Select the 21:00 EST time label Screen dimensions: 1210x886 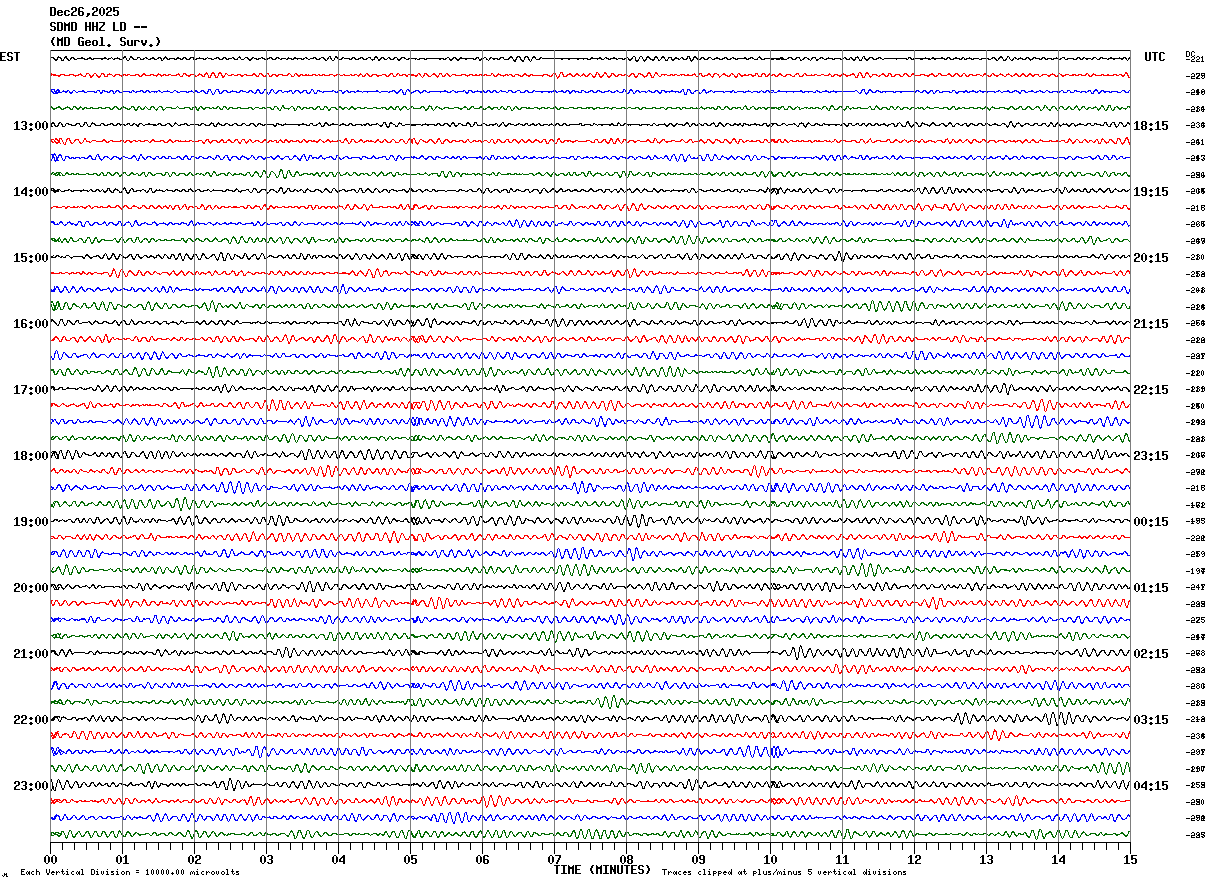pos(31,654)
